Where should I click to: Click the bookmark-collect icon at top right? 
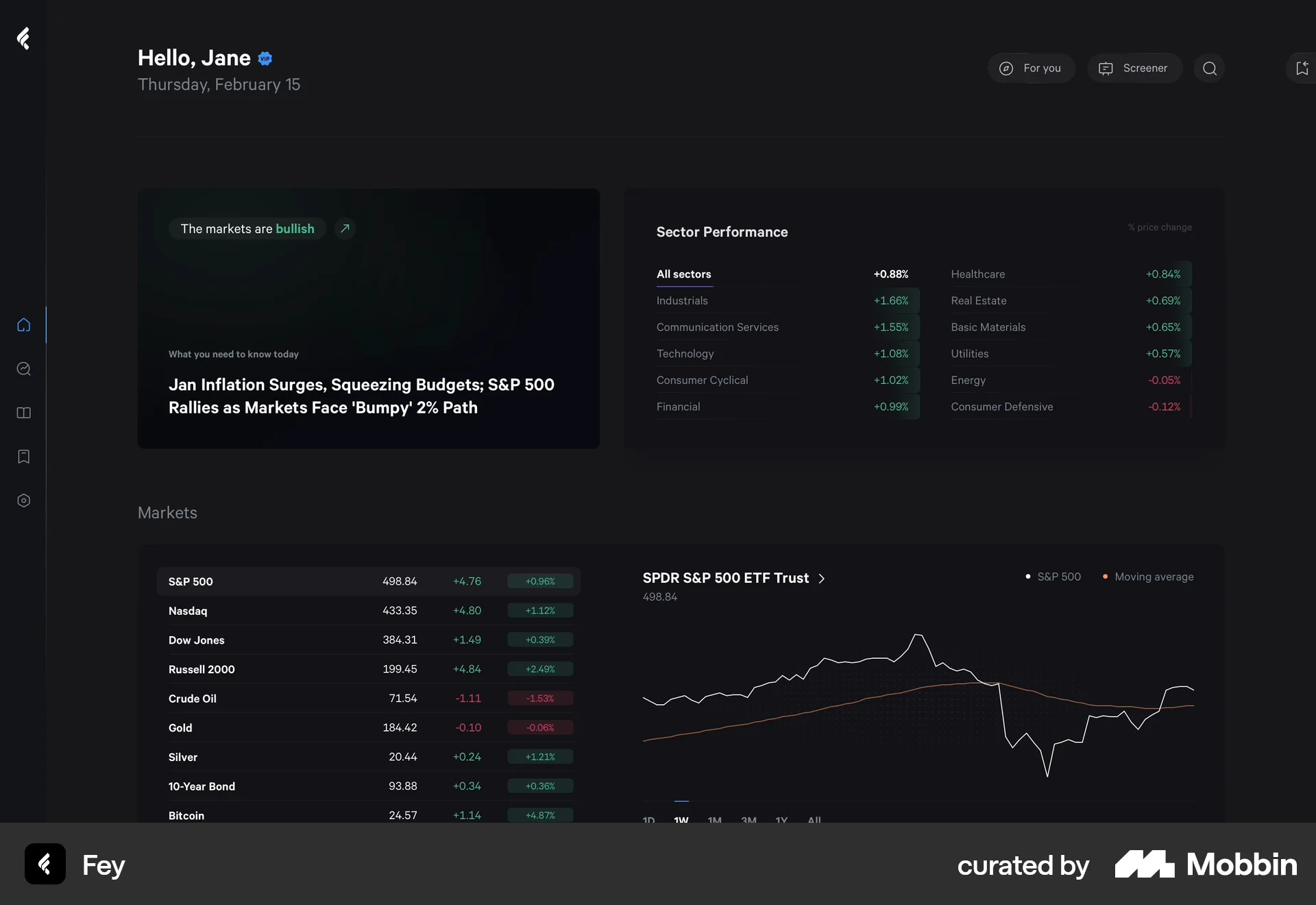pyautogui.click(x=1302, y=69)
